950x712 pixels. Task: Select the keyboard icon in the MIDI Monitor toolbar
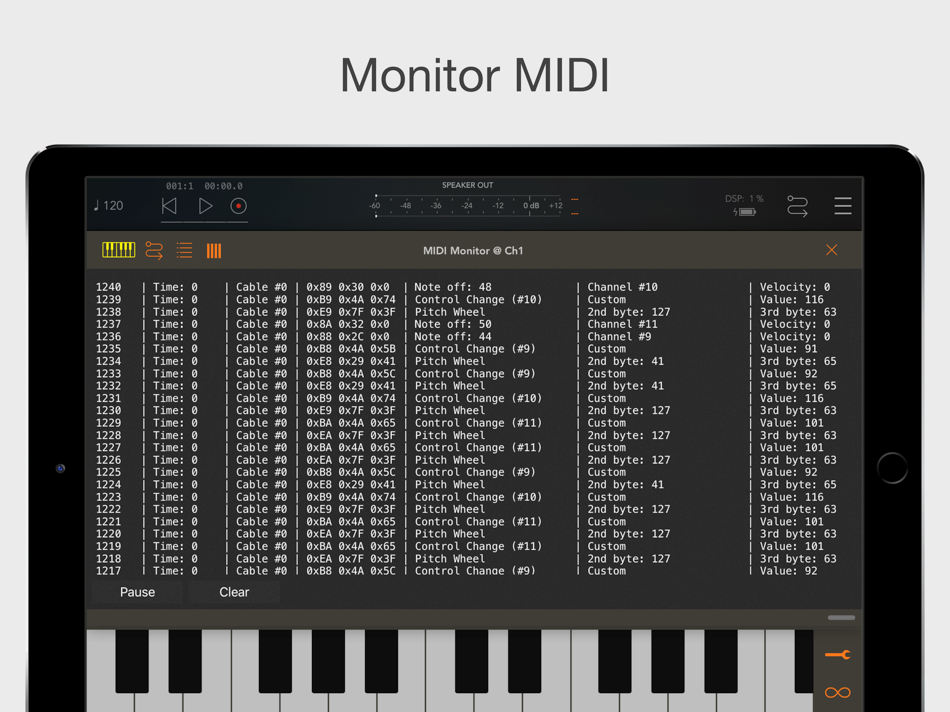[118, 250]
